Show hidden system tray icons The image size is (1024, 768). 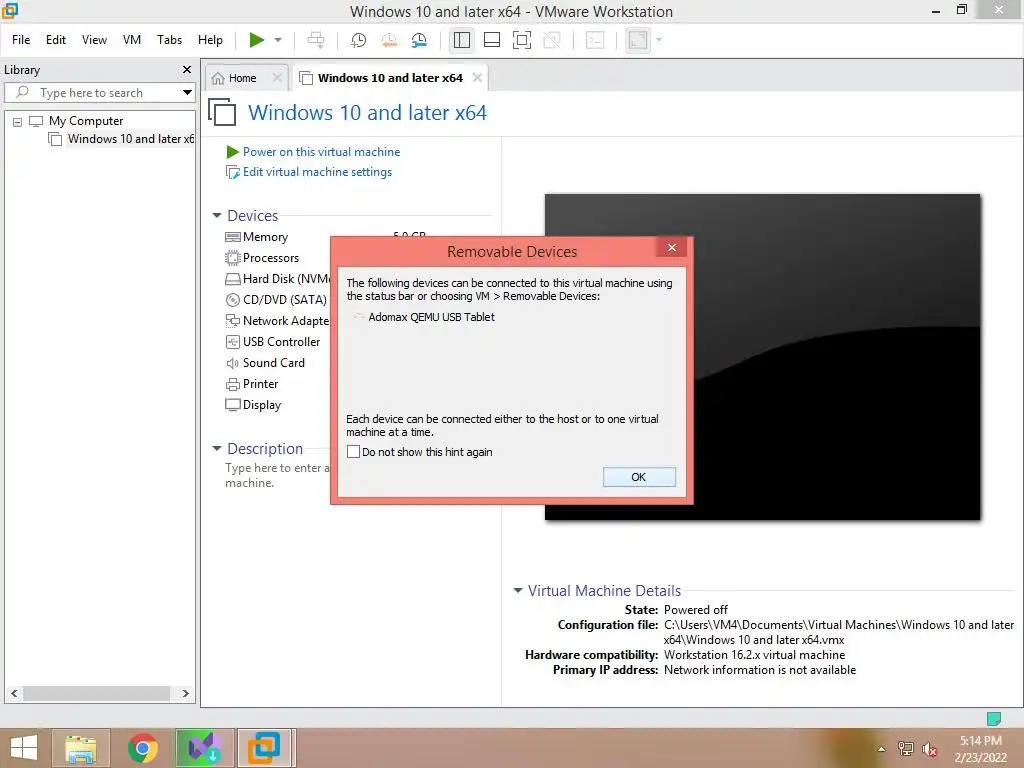coord(882,749)
